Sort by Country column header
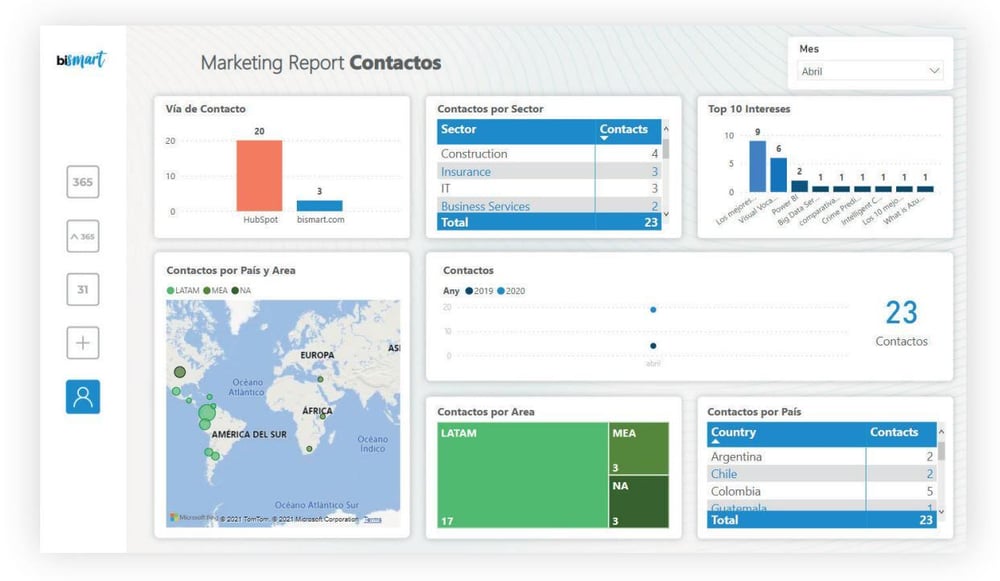 pyautogui.click(x=733, y=433)
